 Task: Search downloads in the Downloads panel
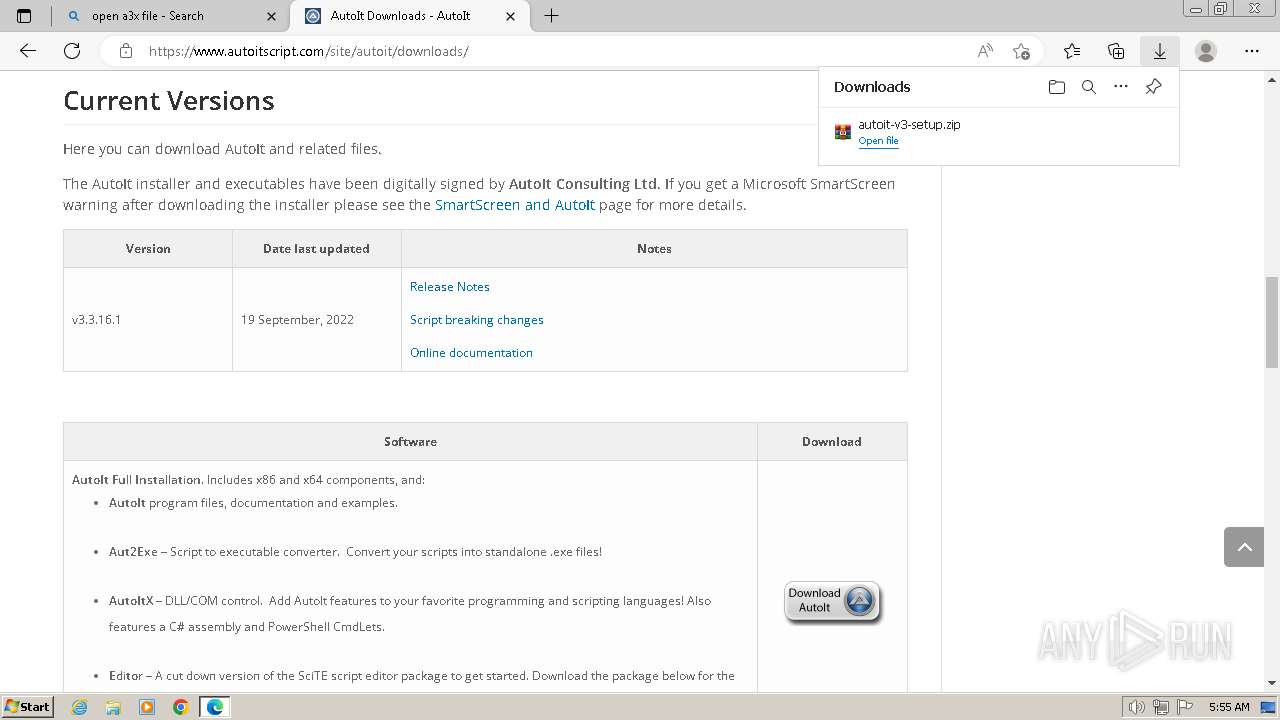[1089, 87]
